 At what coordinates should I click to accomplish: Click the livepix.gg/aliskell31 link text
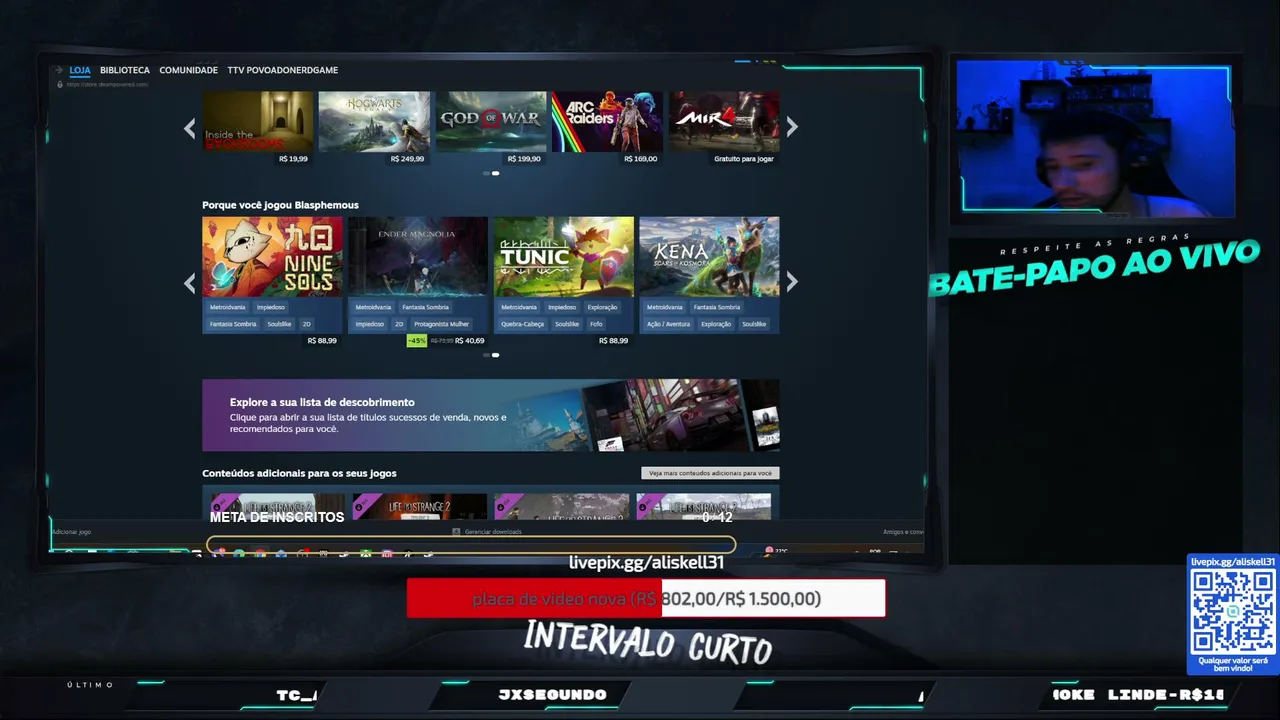coord(646,563)
